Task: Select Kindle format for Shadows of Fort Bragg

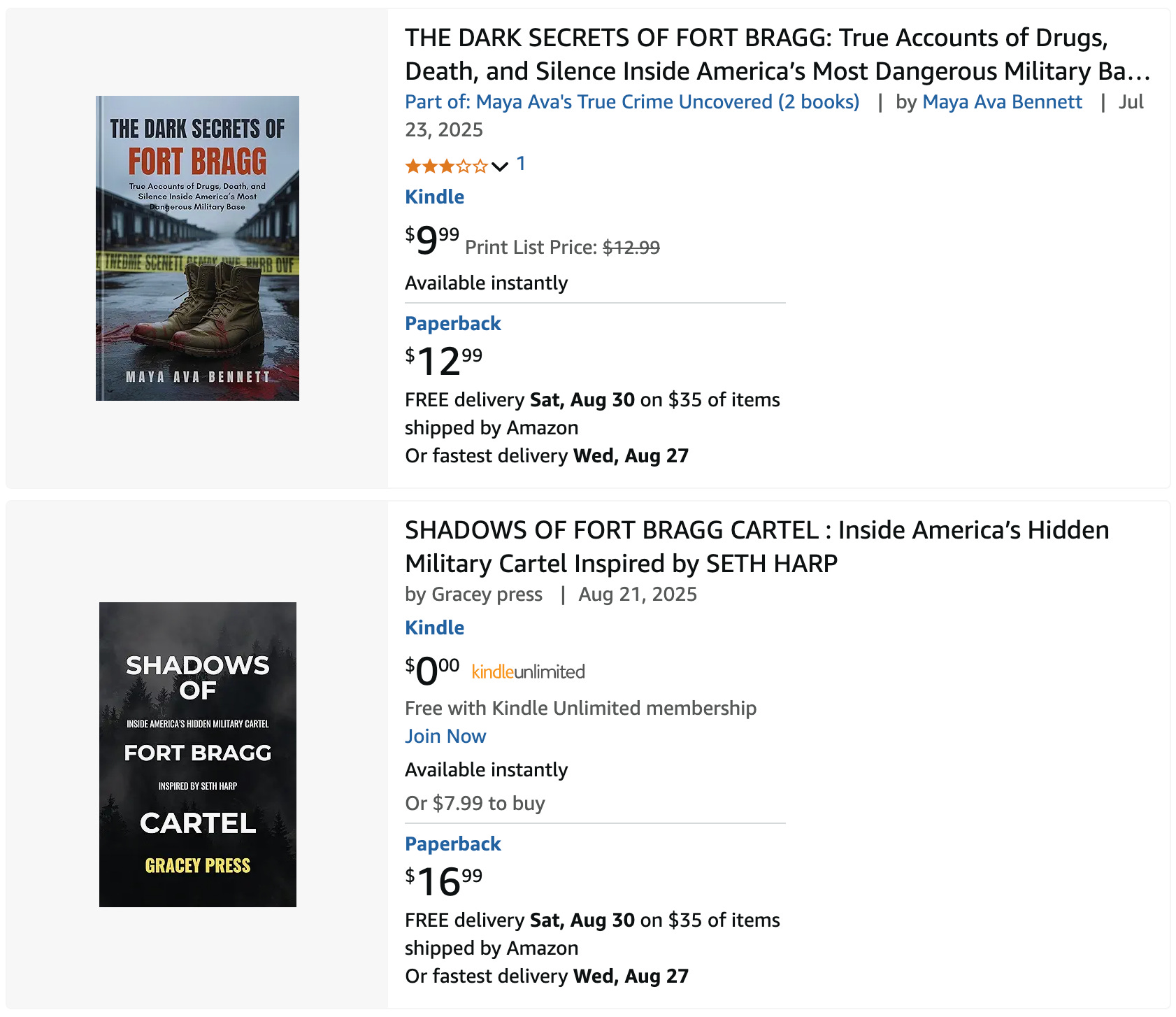Action: click(434, 628)
